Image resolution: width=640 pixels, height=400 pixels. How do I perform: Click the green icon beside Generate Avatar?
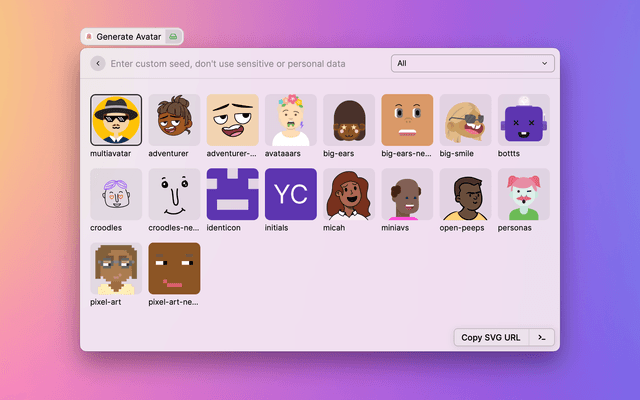[x=174, y=36]
